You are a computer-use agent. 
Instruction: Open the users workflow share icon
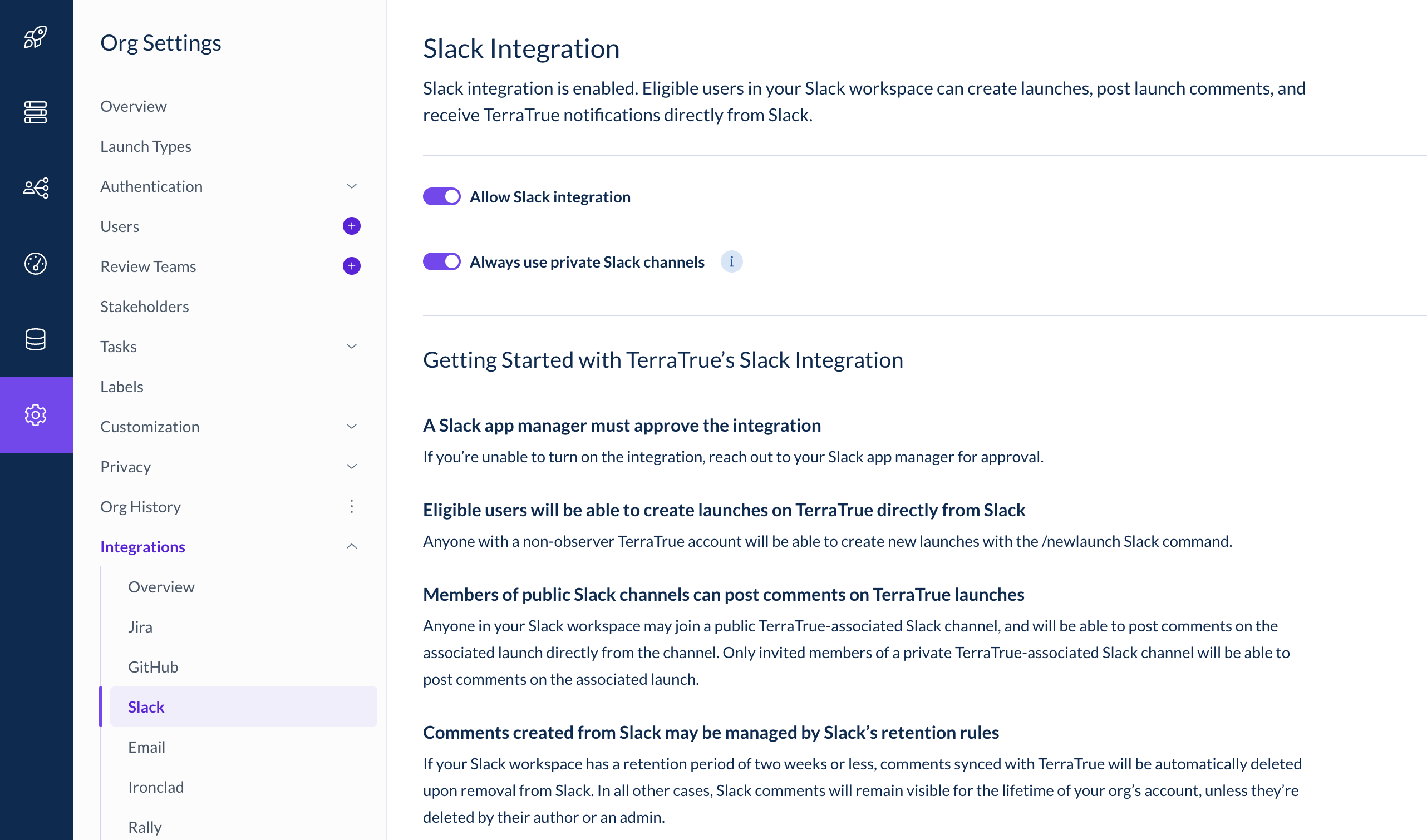36,188
